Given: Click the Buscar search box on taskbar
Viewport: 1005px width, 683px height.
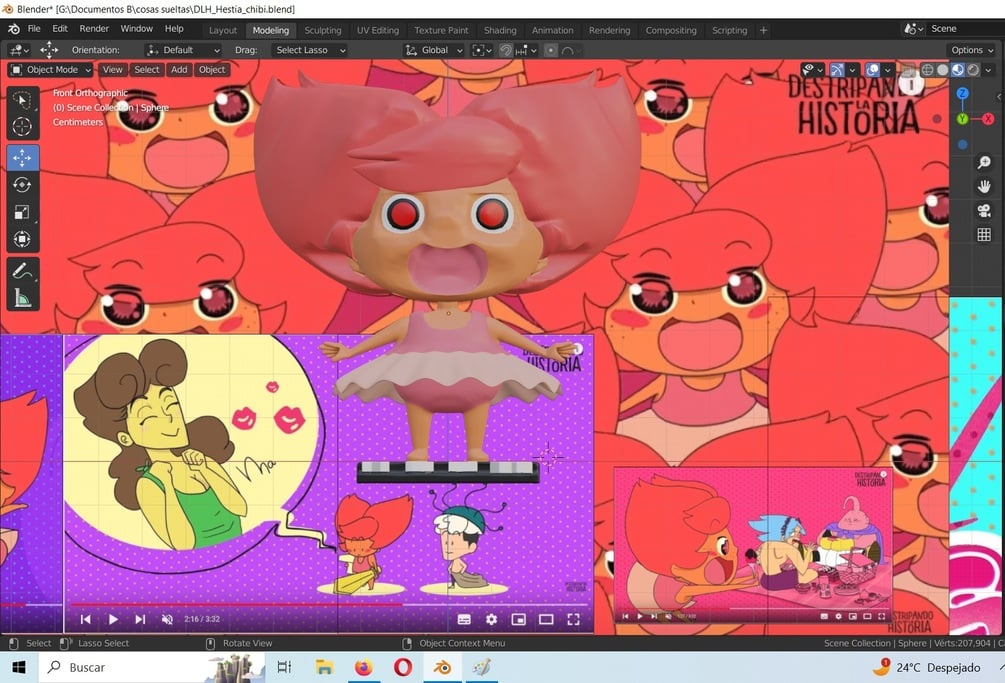Looking at the screenshot, I should click(153, 668).
